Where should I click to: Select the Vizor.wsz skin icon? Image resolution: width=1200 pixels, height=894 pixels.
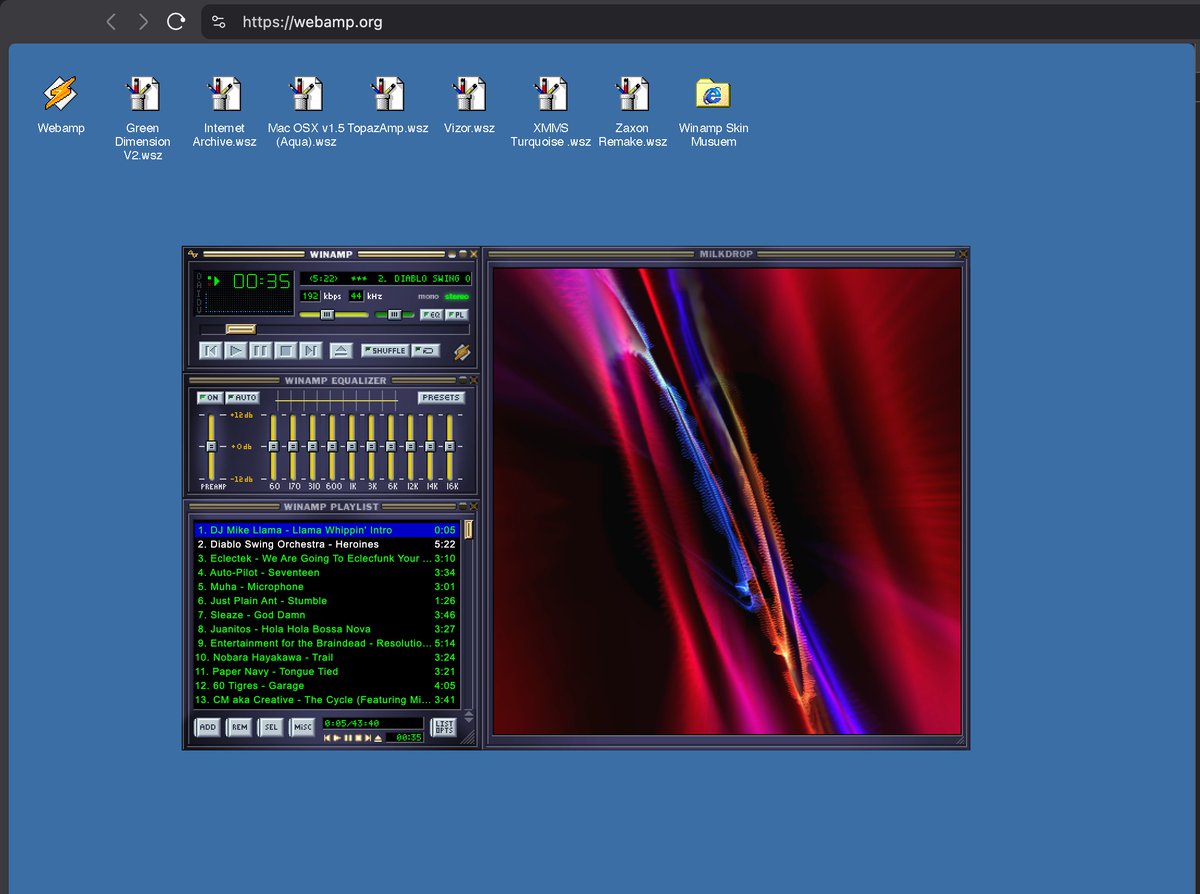point(469,107)
